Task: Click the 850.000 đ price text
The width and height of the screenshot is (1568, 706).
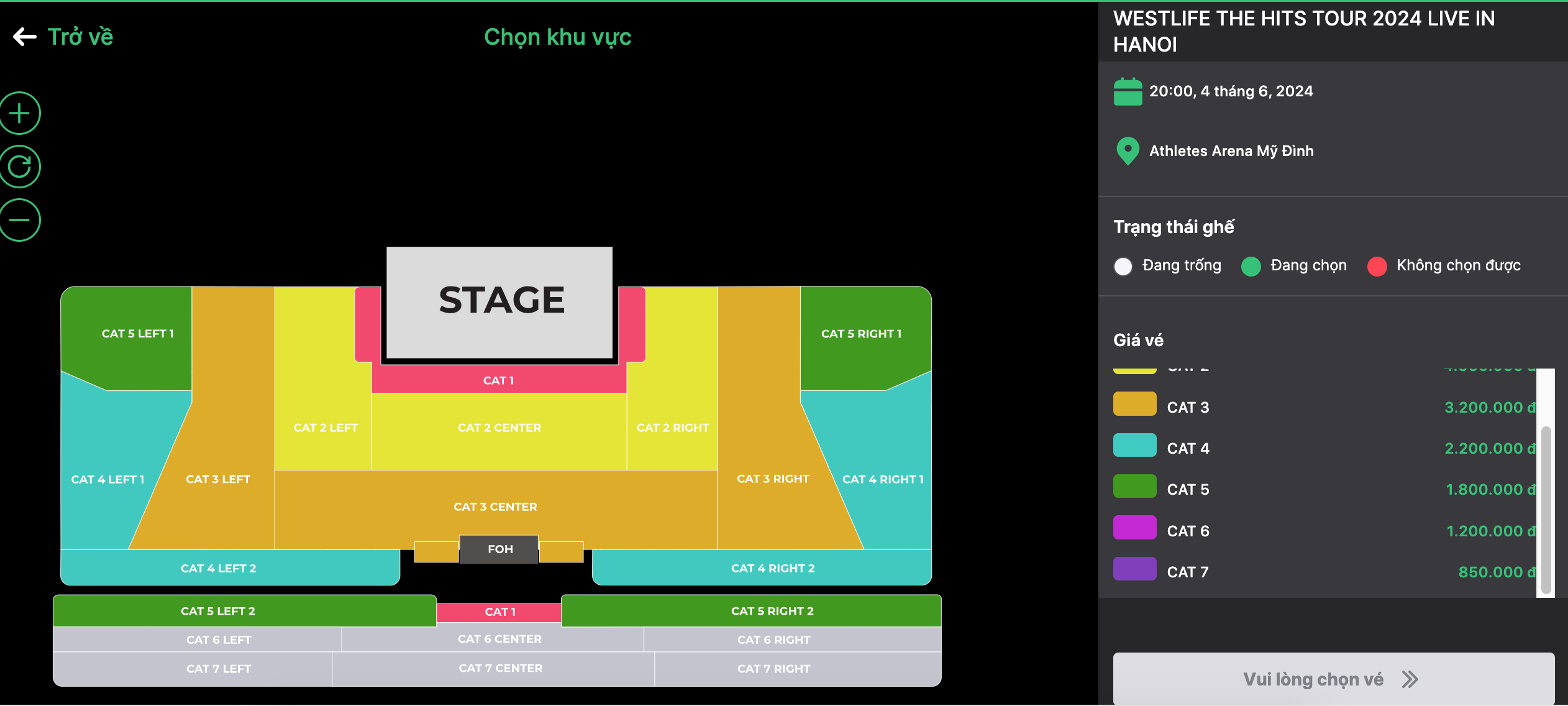Action: (x=1497, y=572)
